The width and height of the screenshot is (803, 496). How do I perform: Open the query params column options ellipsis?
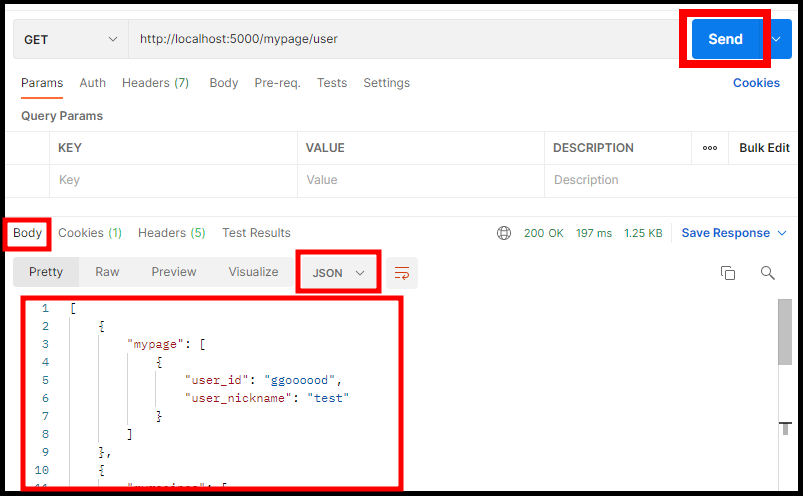(x=710, y=148)
